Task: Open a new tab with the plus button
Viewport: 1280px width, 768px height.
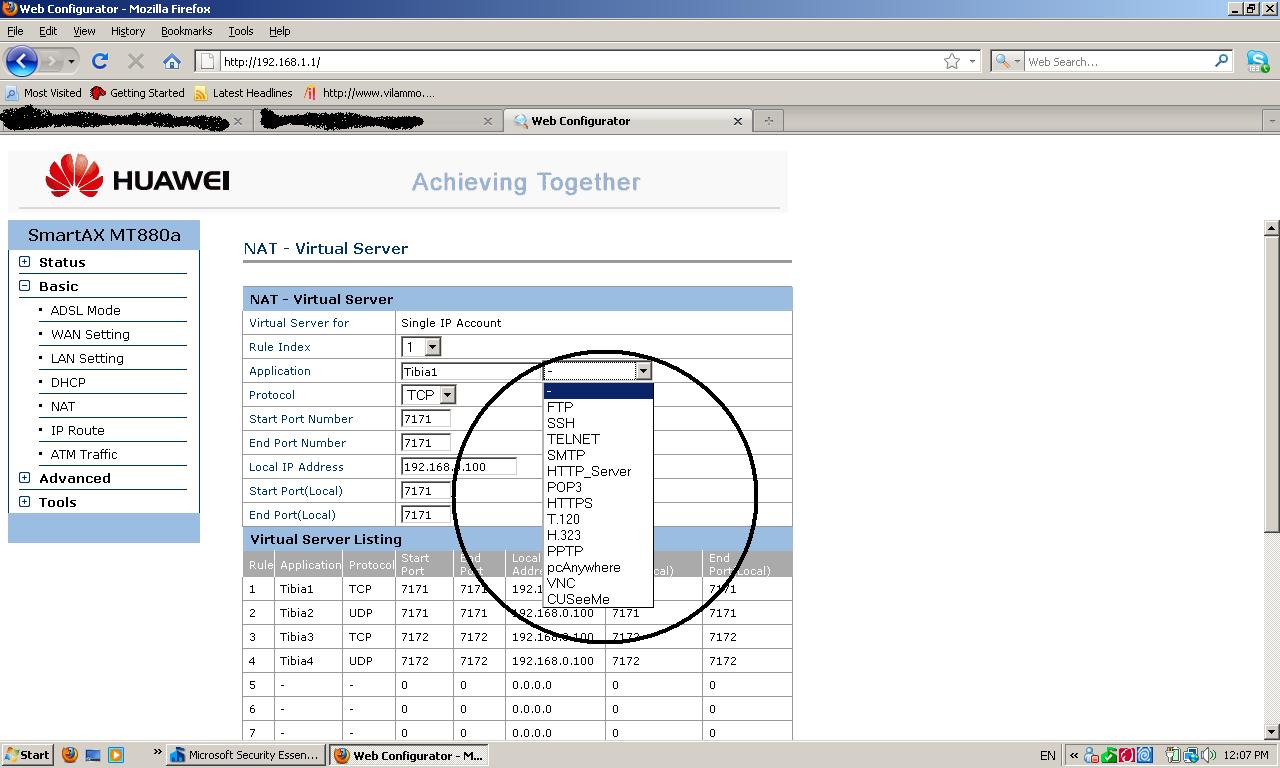Action: 769,121
